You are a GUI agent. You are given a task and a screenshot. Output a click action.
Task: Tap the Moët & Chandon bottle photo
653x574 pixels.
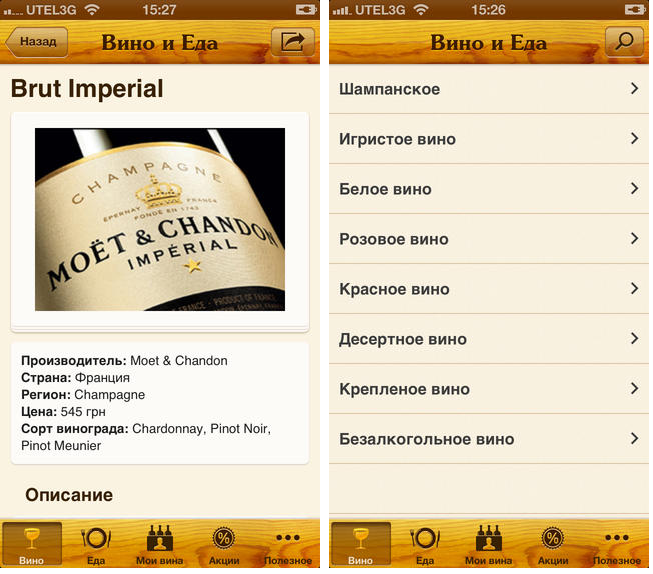(160, 220)
